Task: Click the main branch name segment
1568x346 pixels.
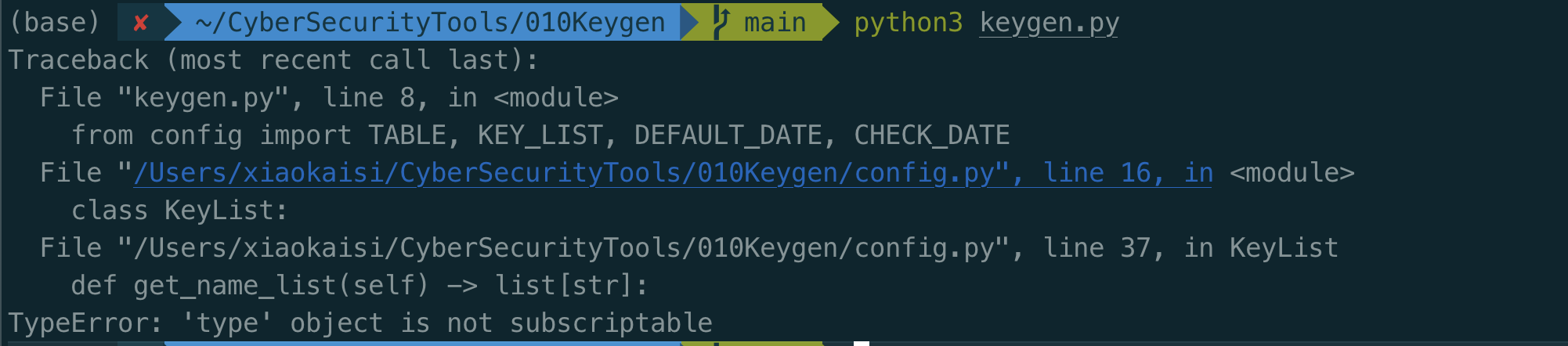Action: tap(775, 23)
